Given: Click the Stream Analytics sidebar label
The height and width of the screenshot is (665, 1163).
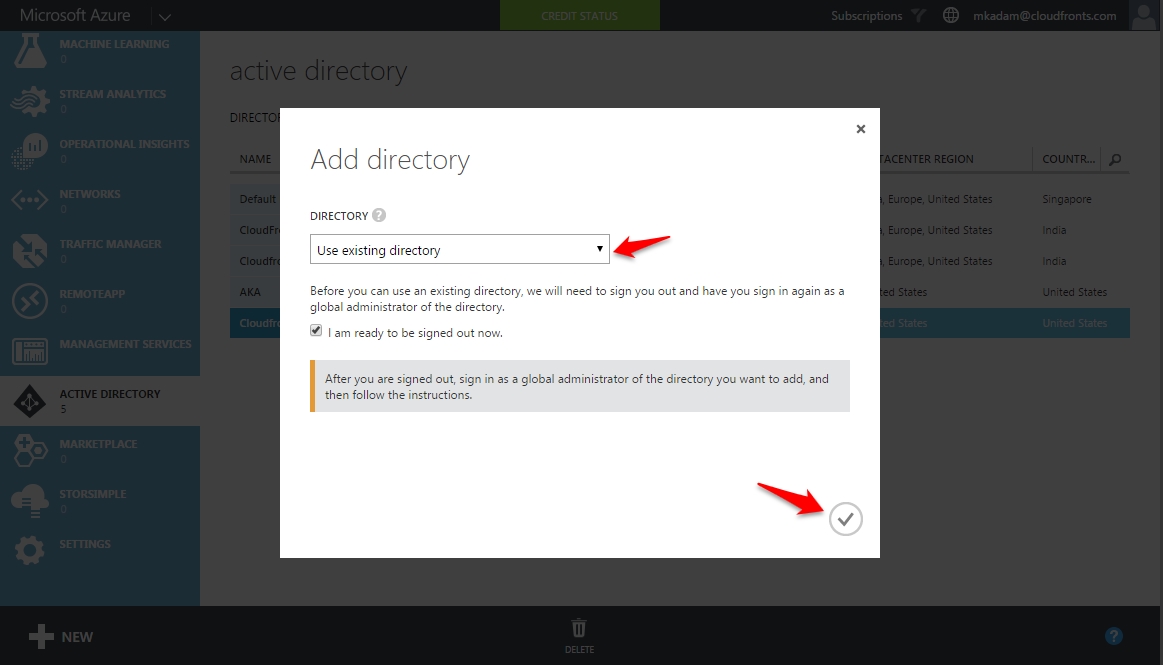Looking at the screenshot, I should (x=113, y=93).
